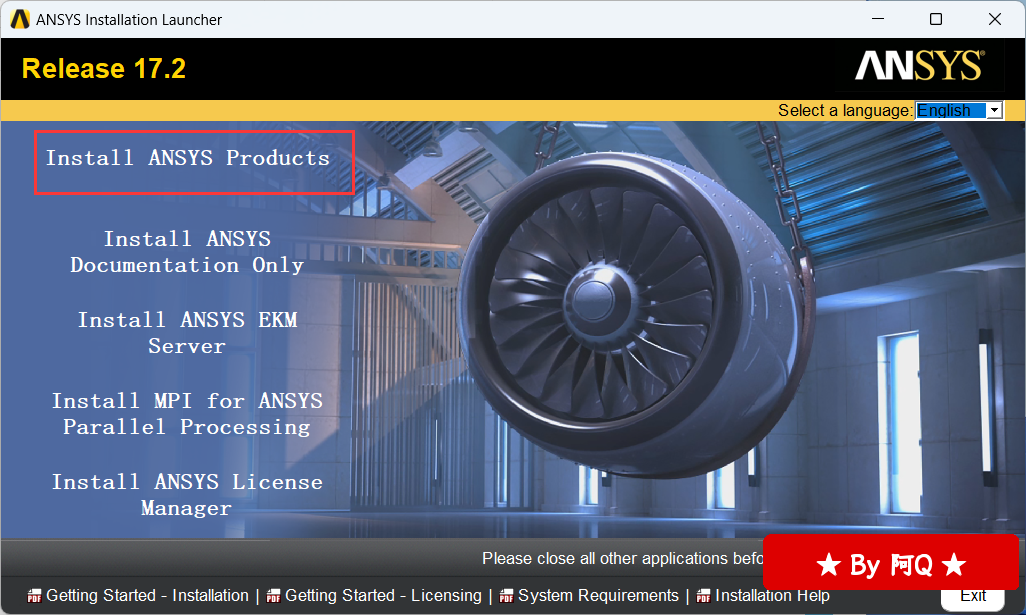This screenshot has width=1026, height=615.
Task: View the System Requirements link text
Action: point(598,596)
